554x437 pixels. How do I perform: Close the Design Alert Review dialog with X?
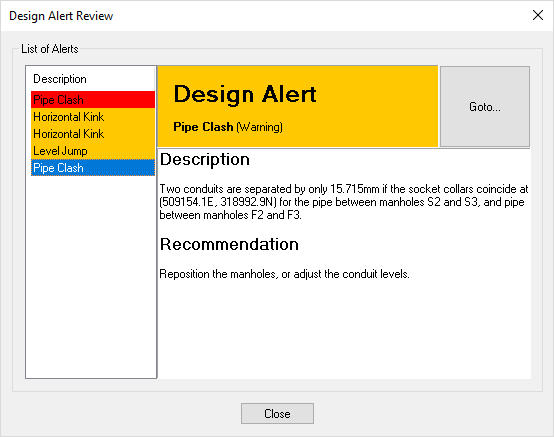click(x=538, y=15)
